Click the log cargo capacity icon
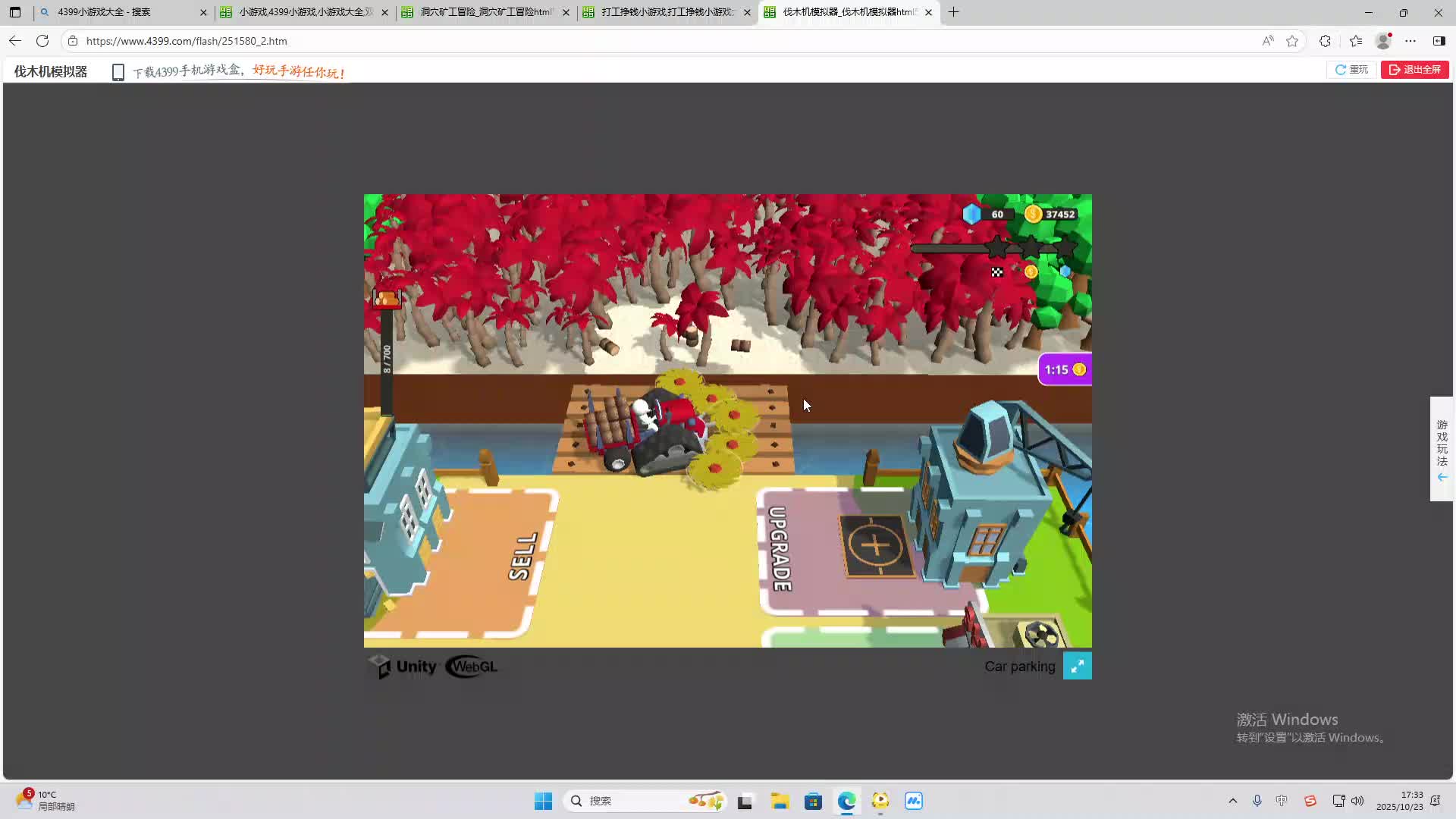The width and height of the screenshot is (1456, 819). (x=387, y=298)
